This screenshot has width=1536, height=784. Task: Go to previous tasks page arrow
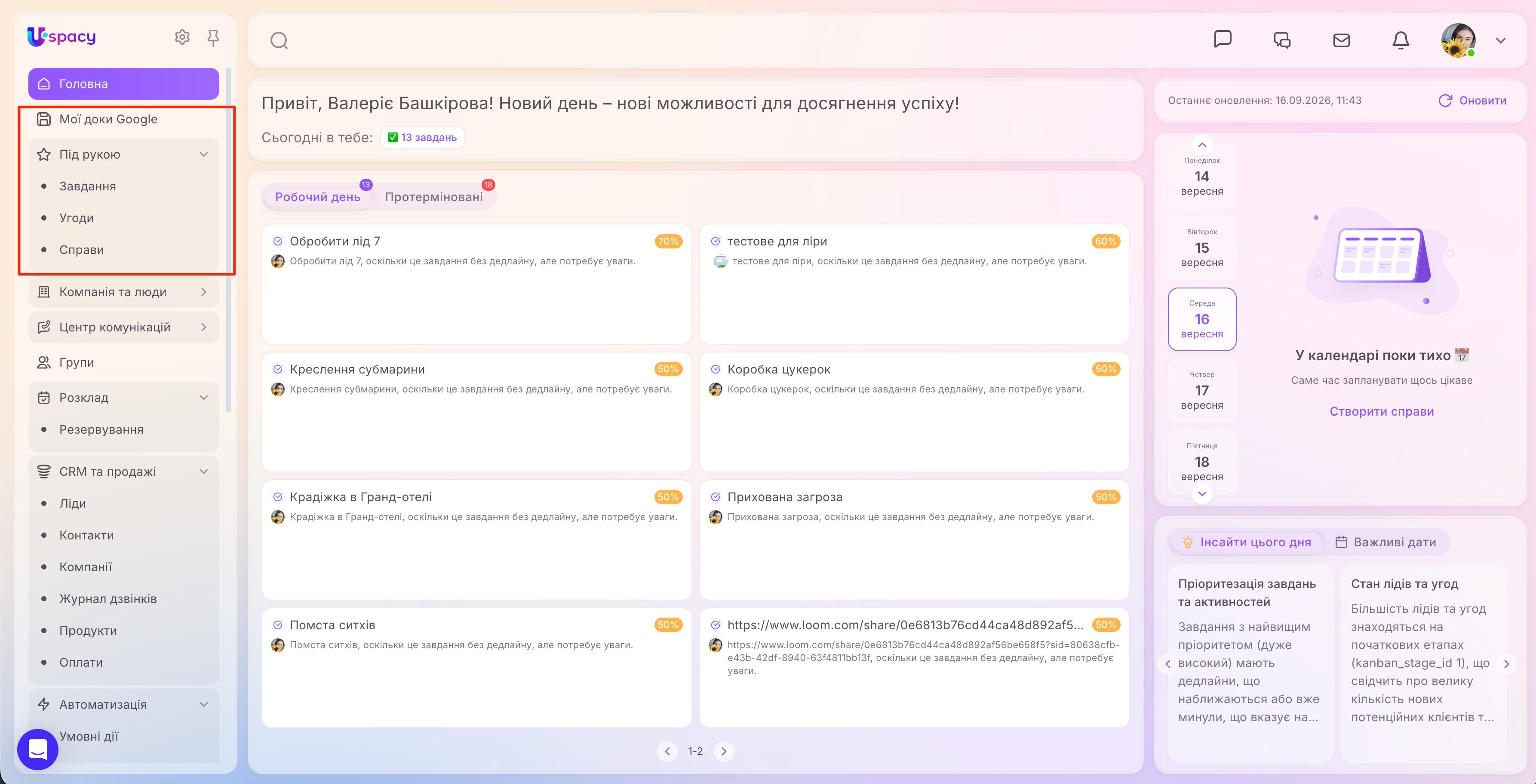667,751
